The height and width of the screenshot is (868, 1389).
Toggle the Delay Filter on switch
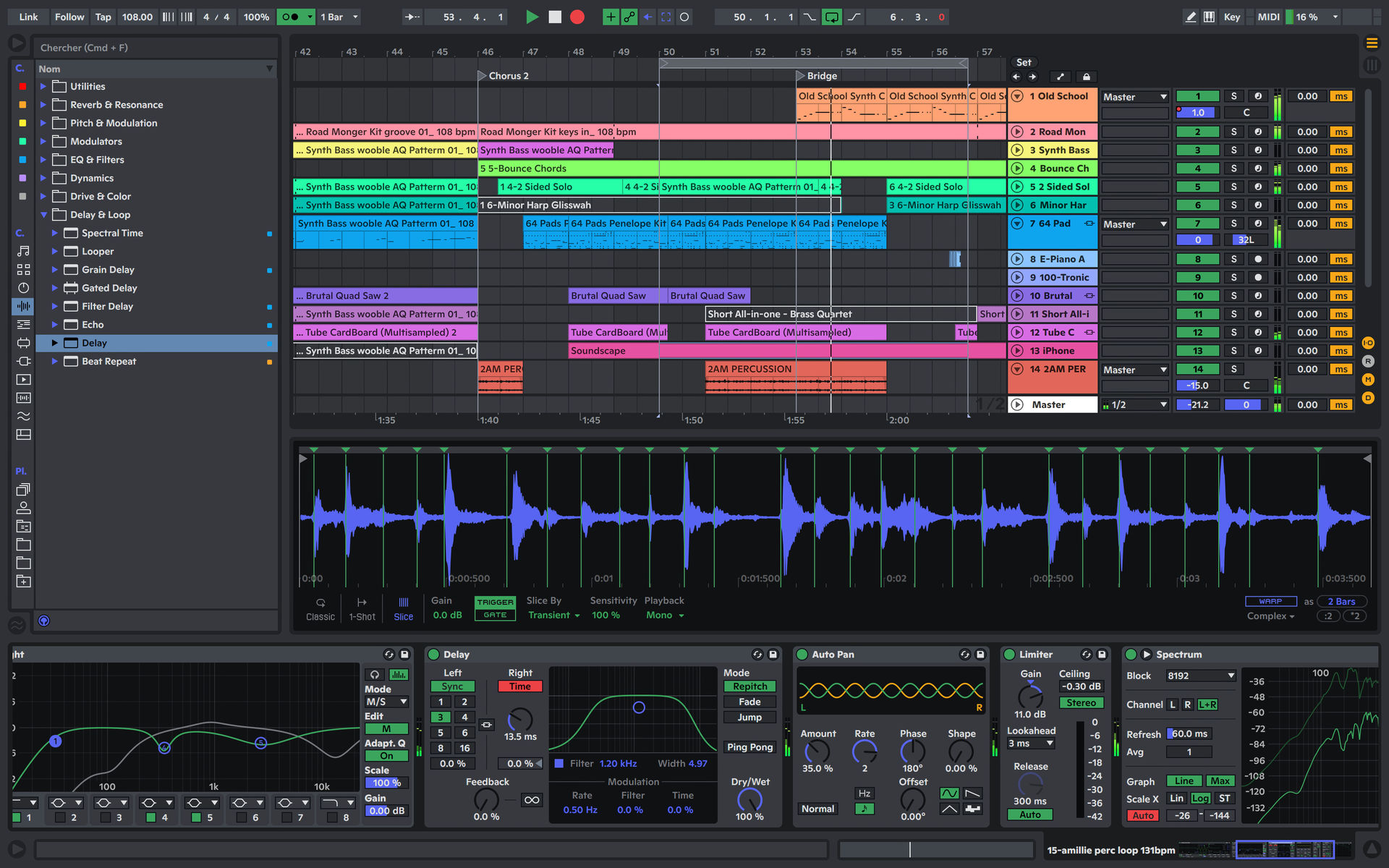click(558, 763)
